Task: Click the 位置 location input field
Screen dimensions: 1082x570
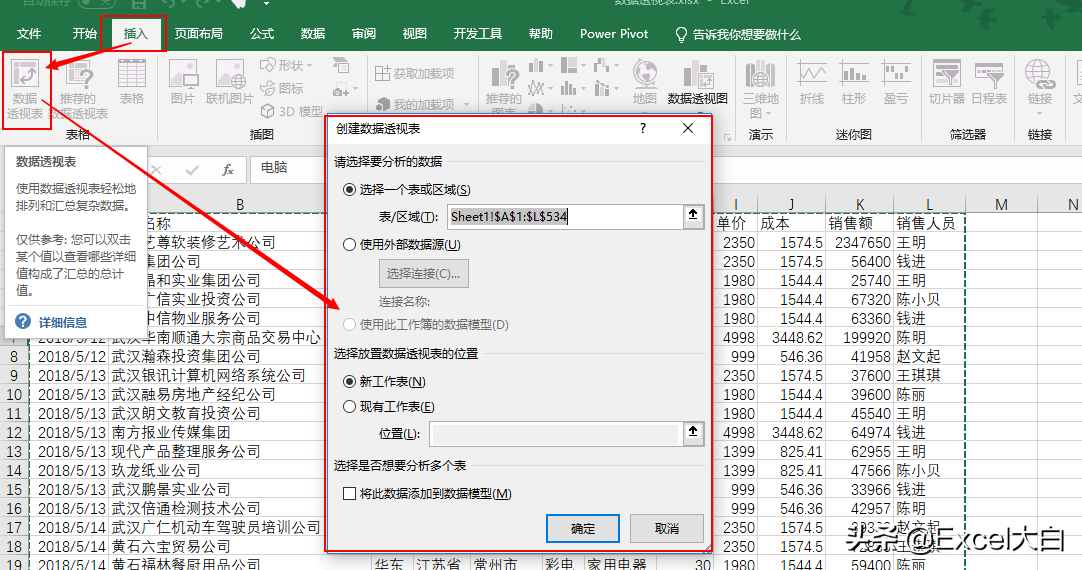Action: pos(554,434)
